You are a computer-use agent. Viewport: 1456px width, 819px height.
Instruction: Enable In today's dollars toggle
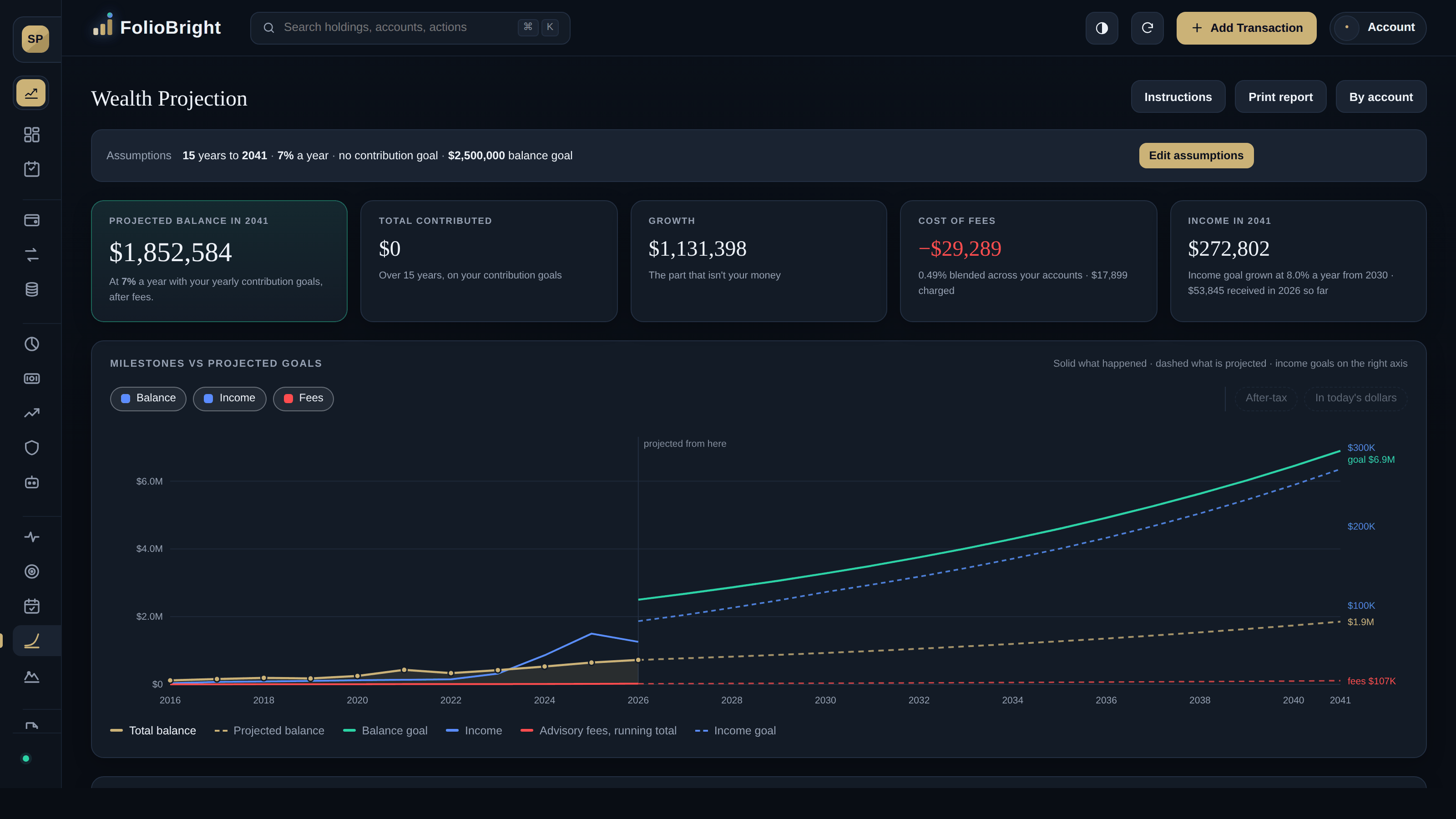pos(1355,399)
